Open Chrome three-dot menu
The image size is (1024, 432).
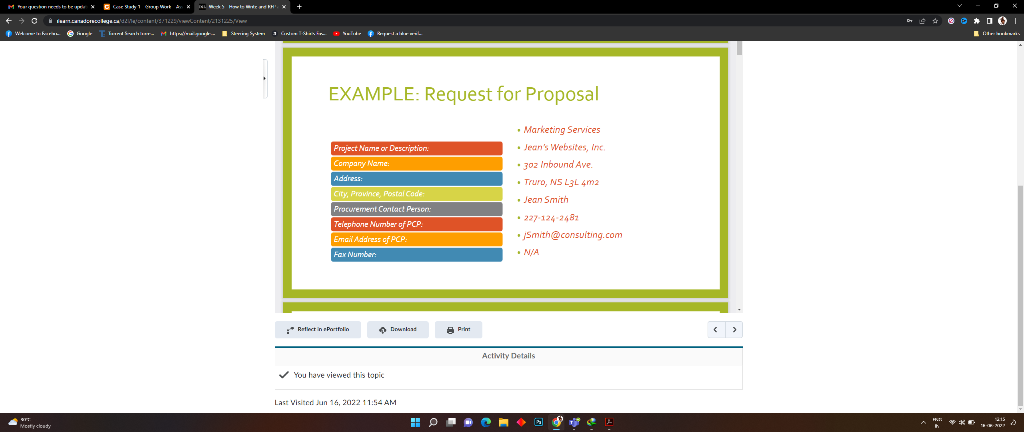click(x=1015, y=20)
